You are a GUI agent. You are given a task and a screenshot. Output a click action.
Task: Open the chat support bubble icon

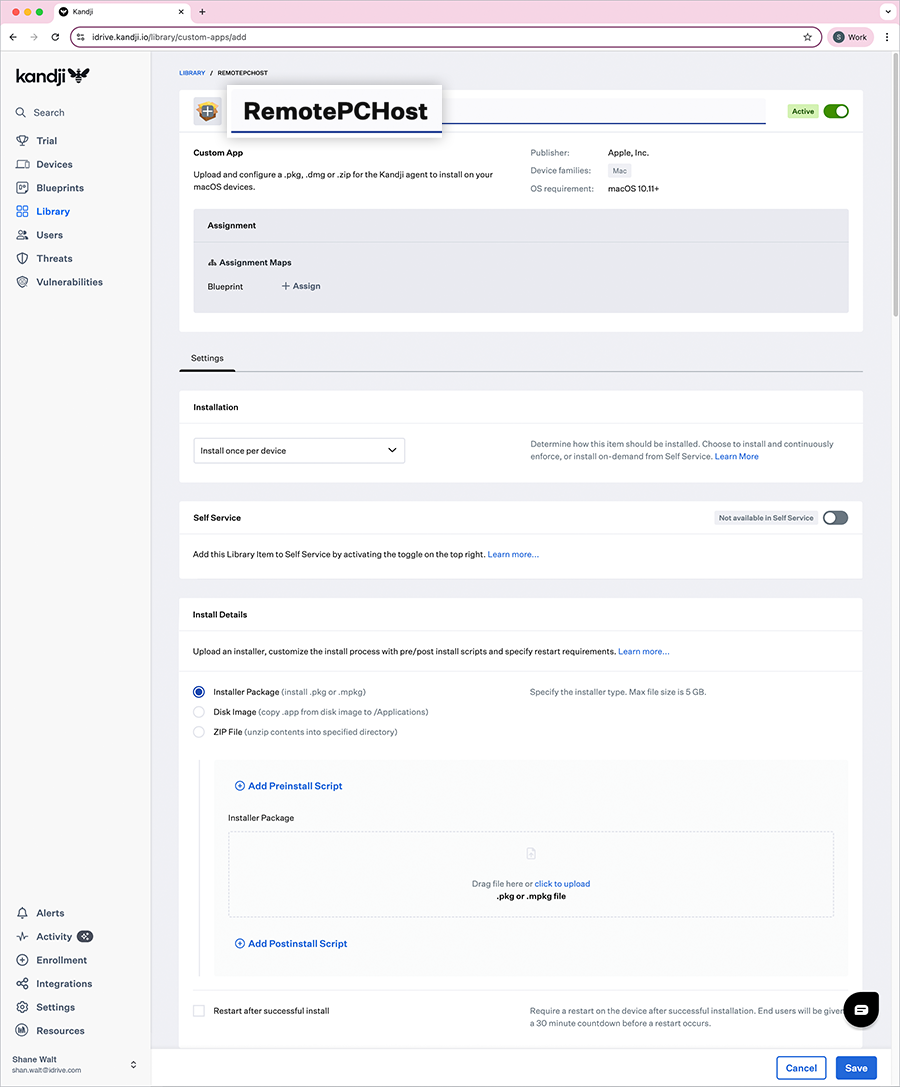click(x=860, y=1010)
